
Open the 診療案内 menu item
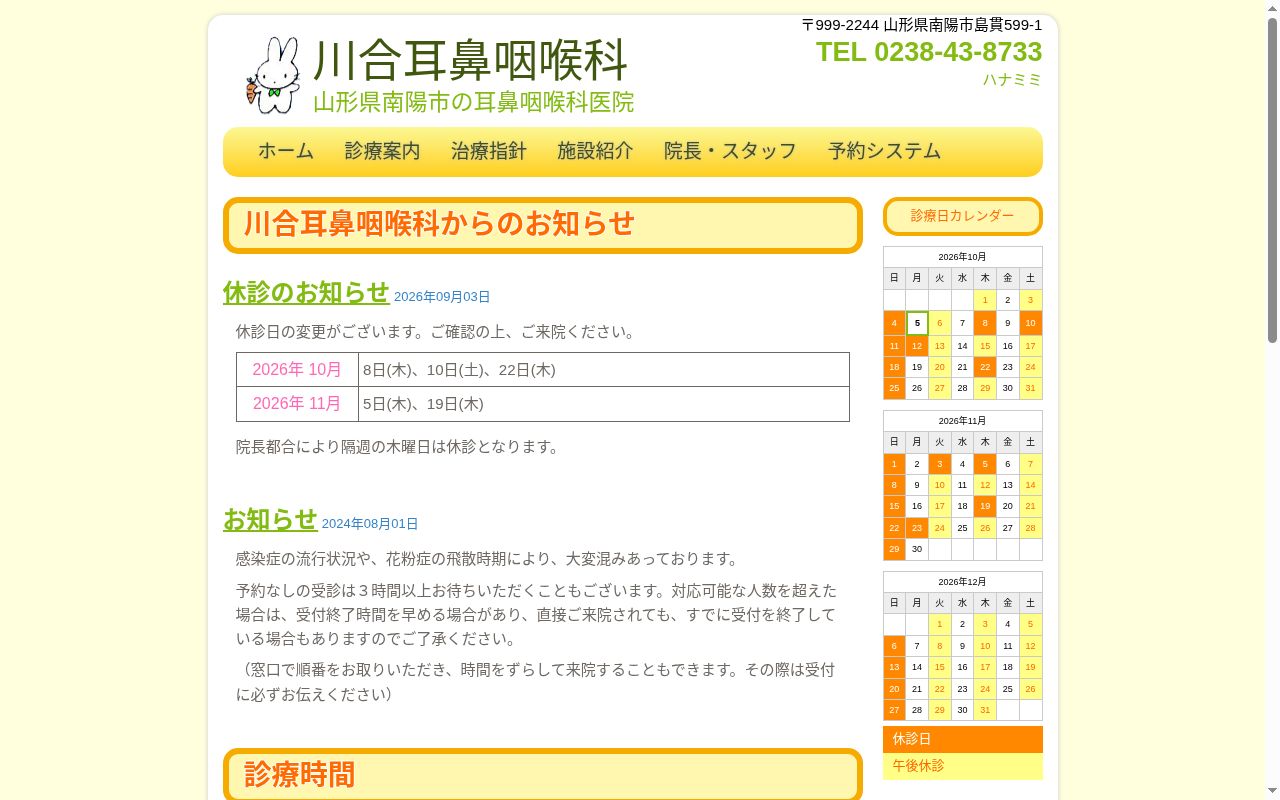tap(383, 151)
